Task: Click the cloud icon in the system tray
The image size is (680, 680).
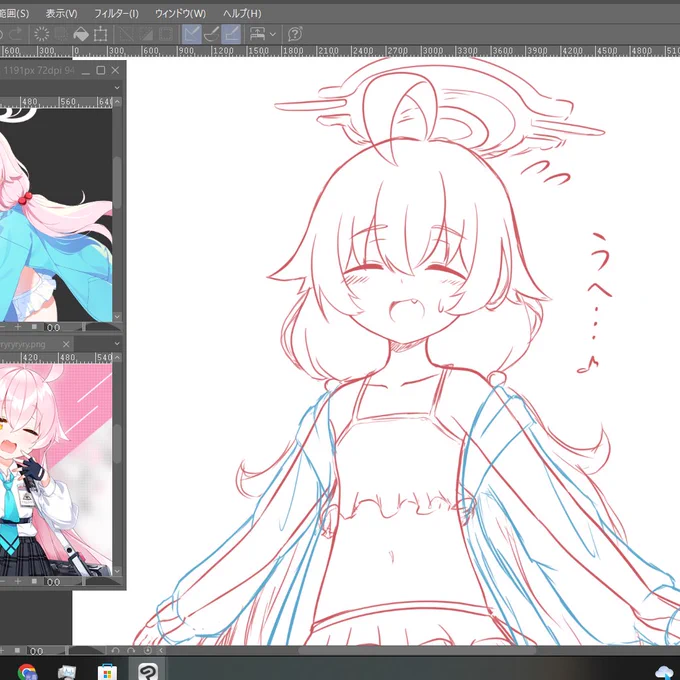Action: [x=665, y=673]
